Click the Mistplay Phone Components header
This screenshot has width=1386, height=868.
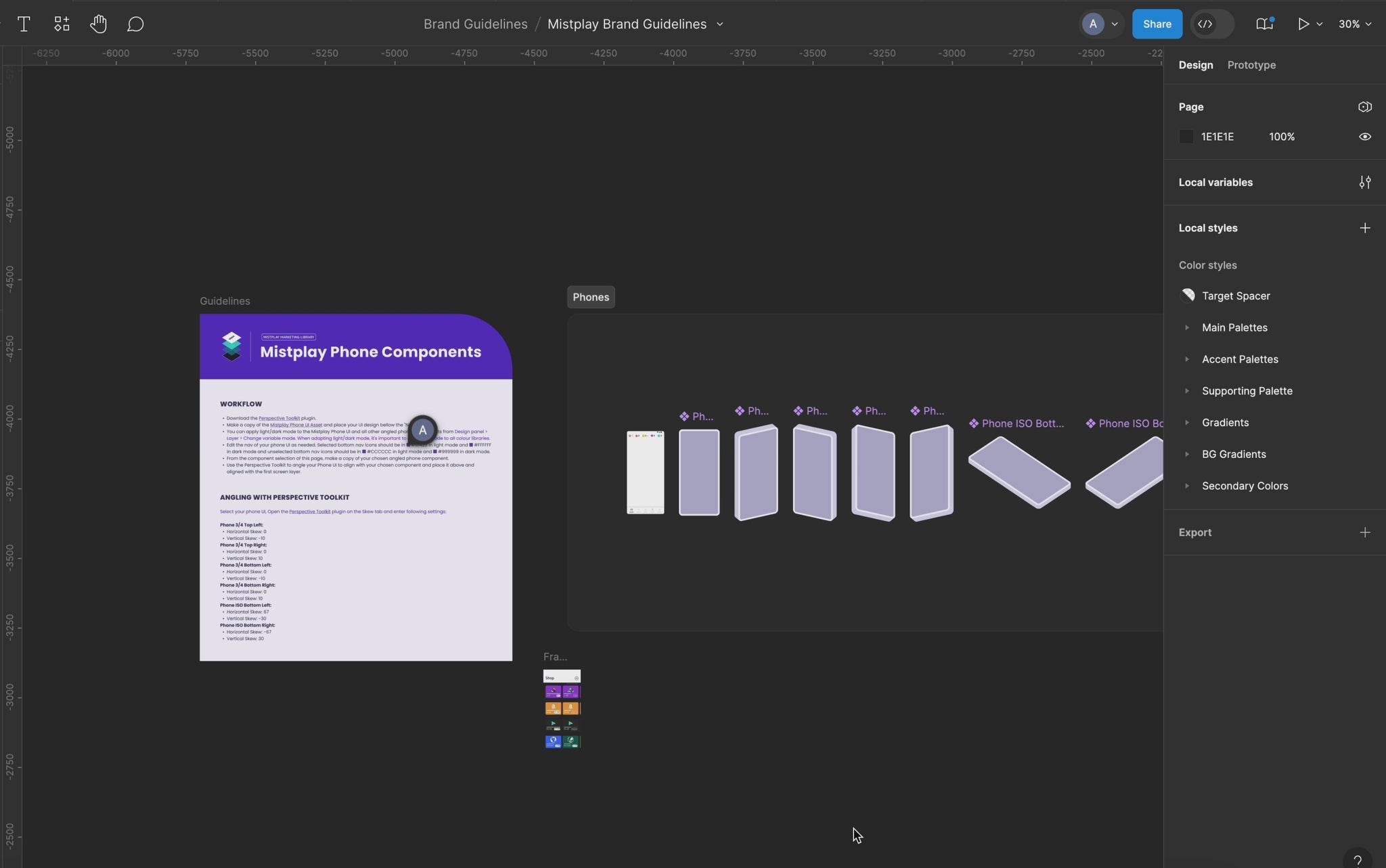point(370,352)
